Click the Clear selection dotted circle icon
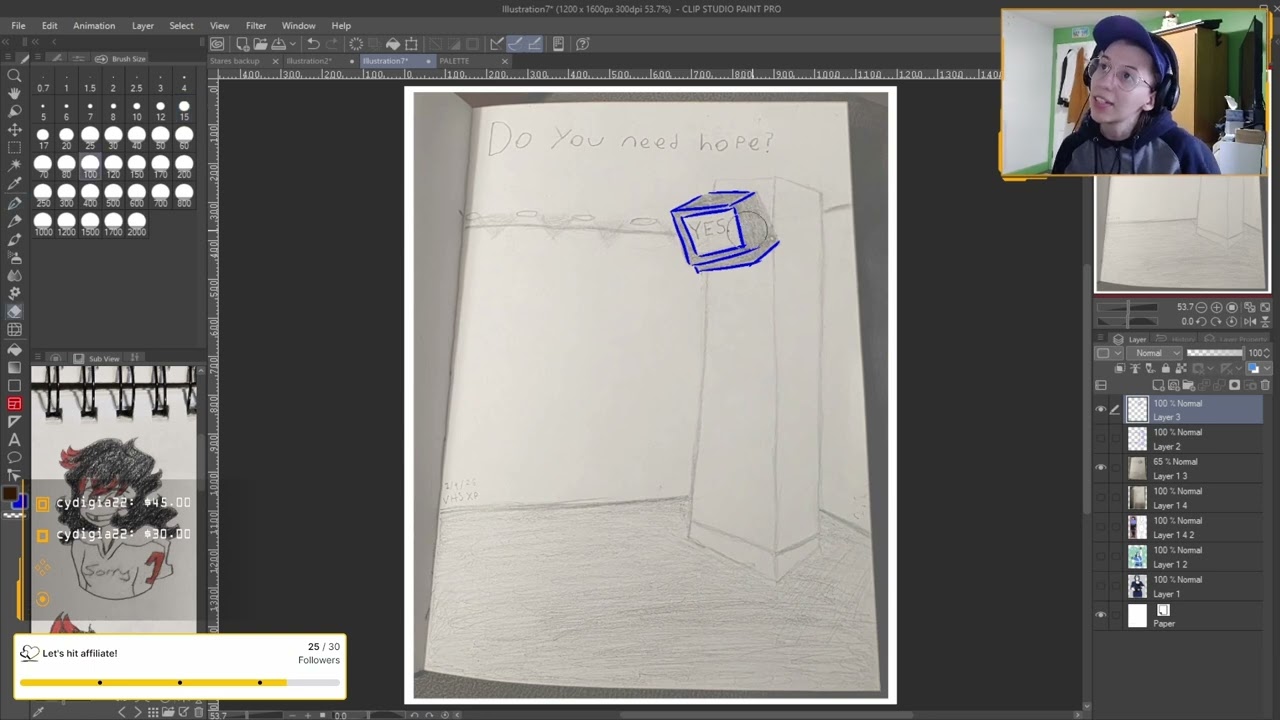The height and width of the screenshot is (720, 1280). click(355, 44)
